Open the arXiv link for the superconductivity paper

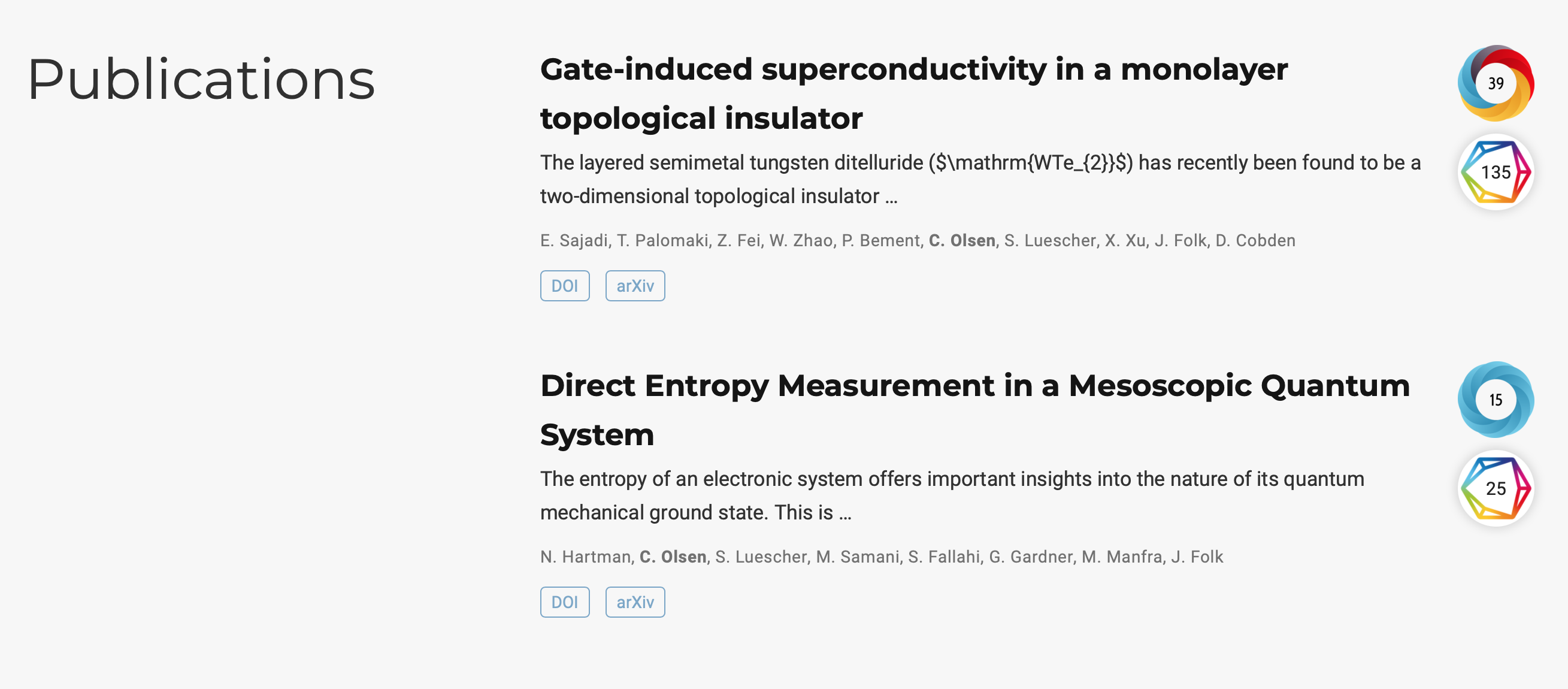(x=635, y=285)
